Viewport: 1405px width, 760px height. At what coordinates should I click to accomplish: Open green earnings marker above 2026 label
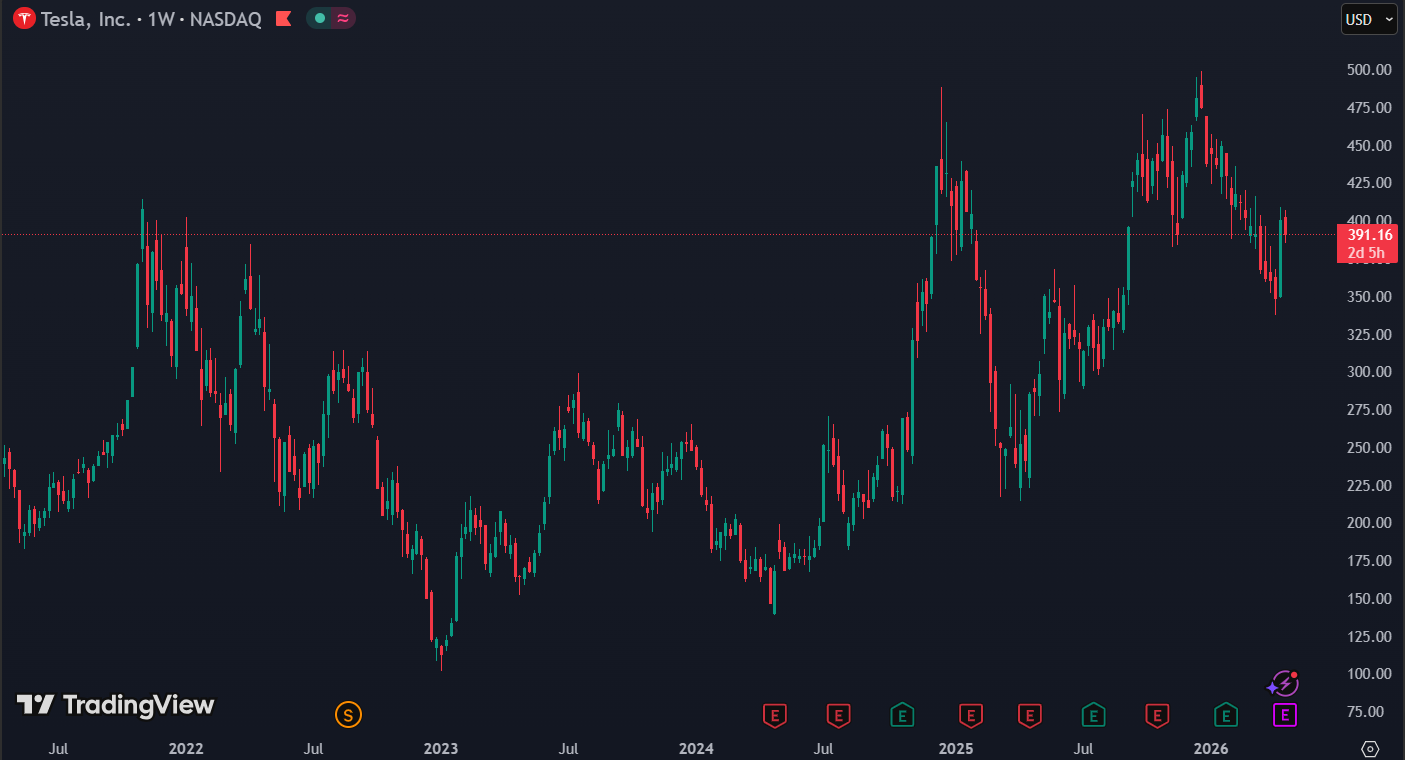[1226, 715]
